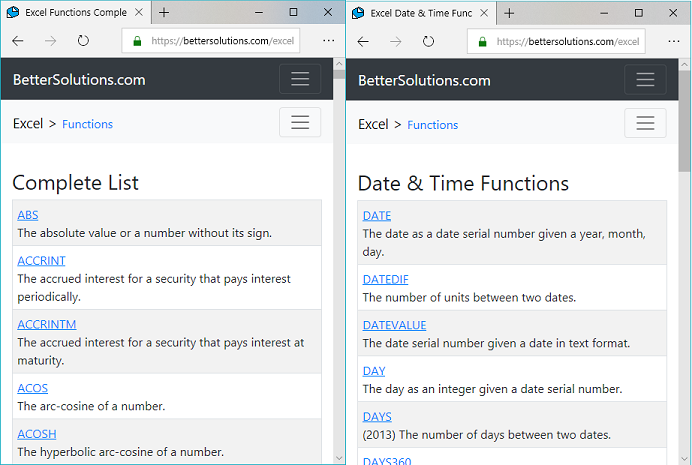Viewport: 692px width, 465px height.
Task: Open the ABS function link
Action: pos(28,215)
